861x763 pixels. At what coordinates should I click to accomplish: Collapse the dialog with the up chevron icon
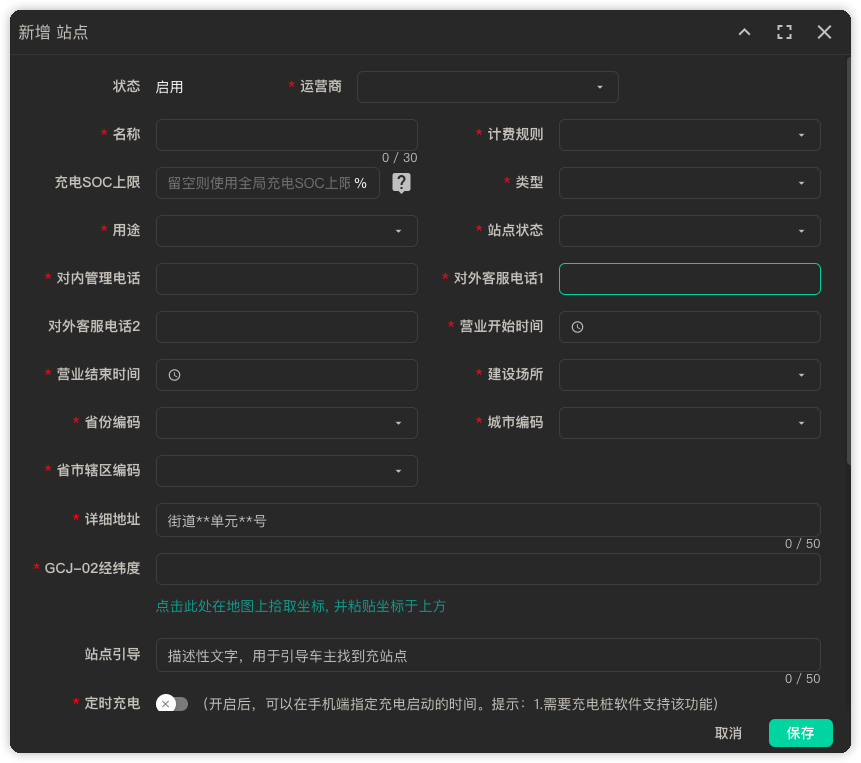pyautogui.click(x=744, y=32)
